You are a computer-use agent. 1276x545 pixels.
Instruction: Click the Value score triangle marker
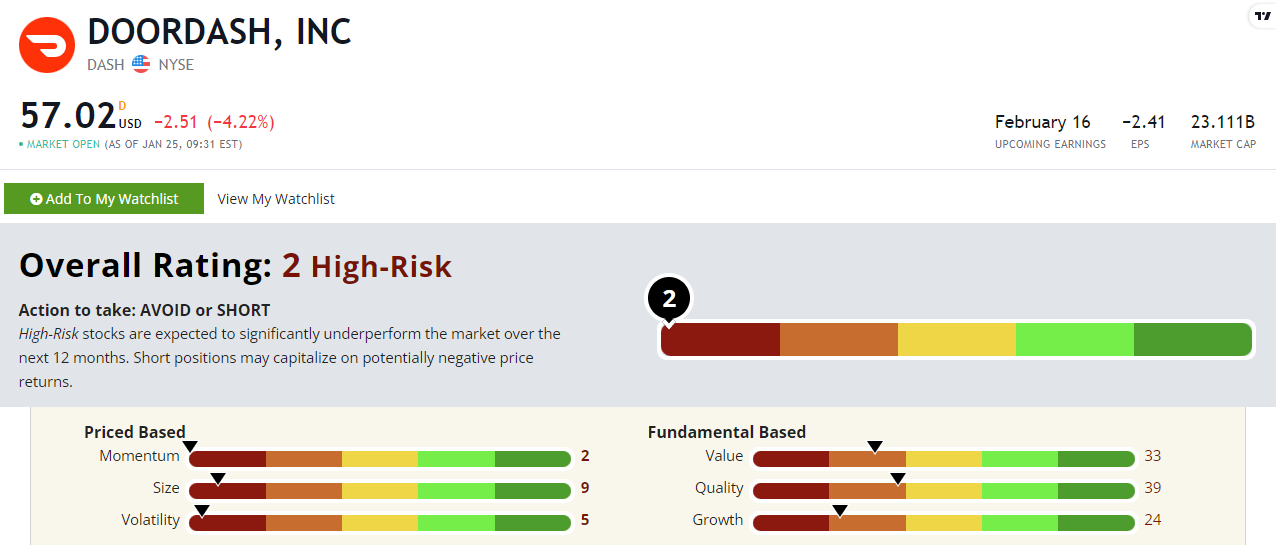pyautogui.click(x=875, y=446)
